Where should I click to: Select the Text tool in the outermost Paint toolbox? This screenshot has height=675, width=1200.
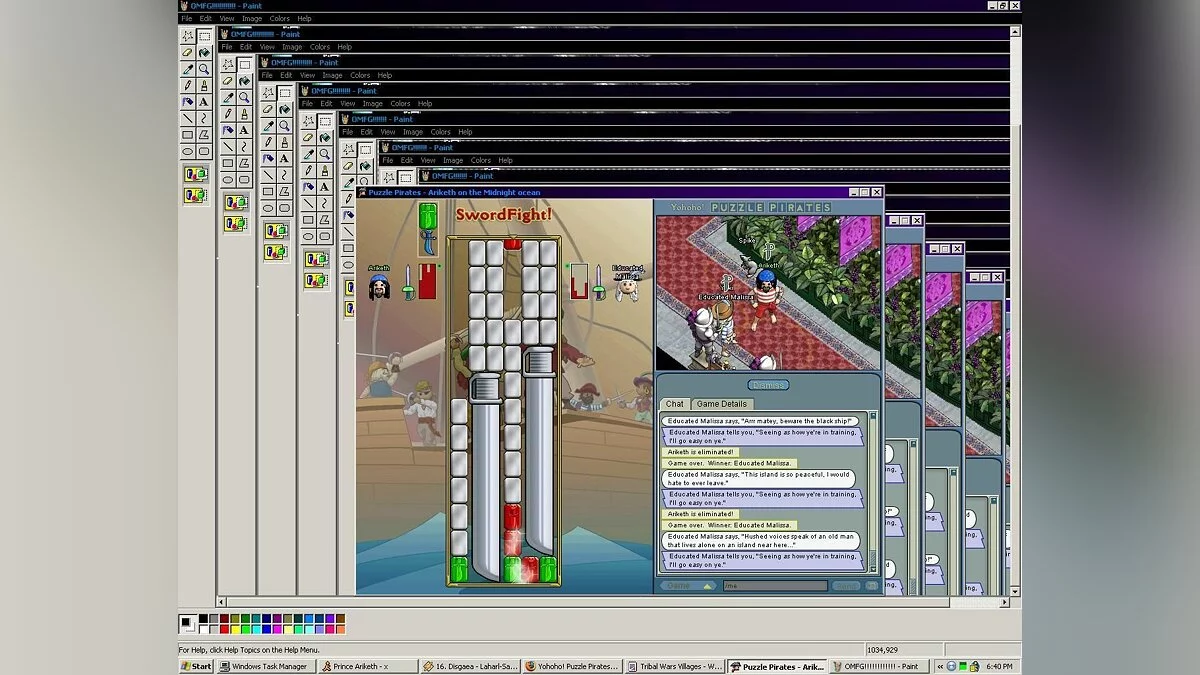(204, 102)
